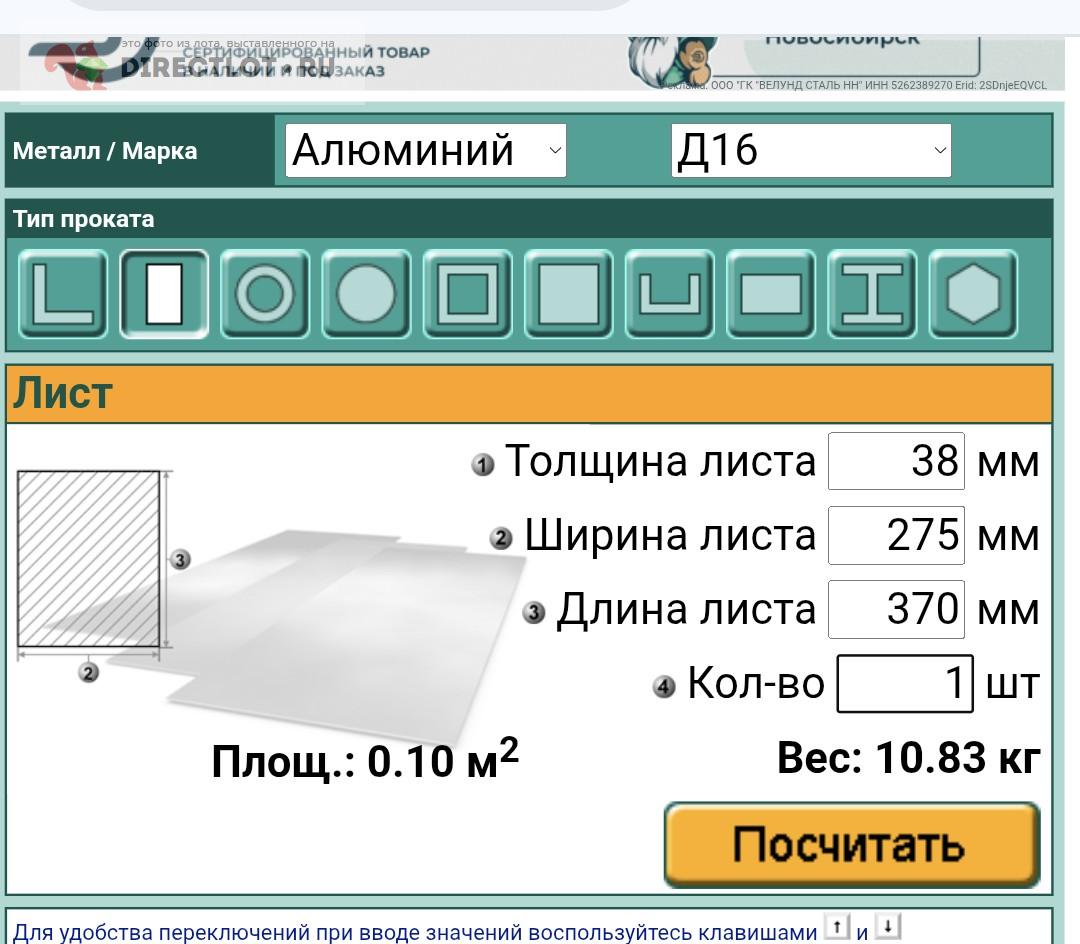
Task: Select the sheet profile type icon
Action: (164, 294)
